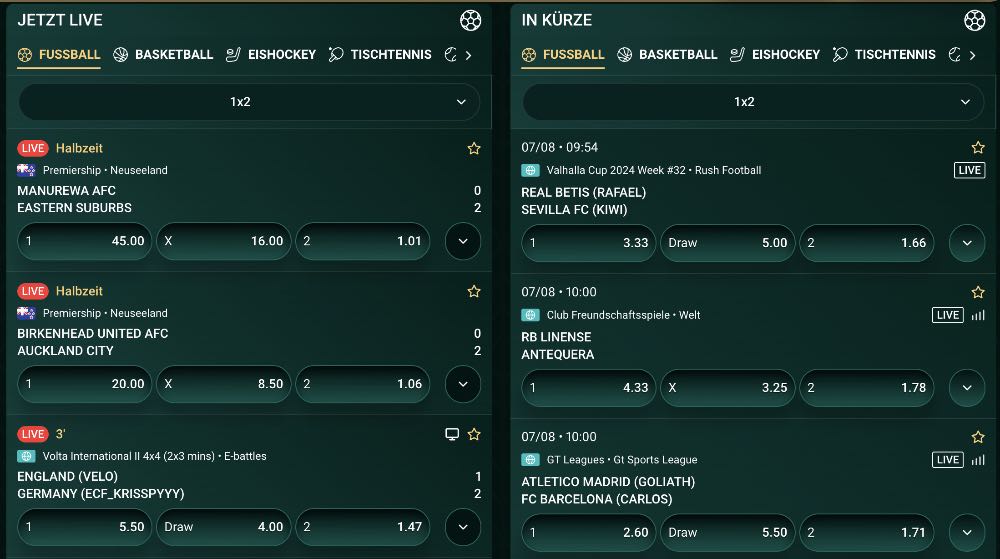Open live stream icon for England vs Germany

tap(452, 434)
